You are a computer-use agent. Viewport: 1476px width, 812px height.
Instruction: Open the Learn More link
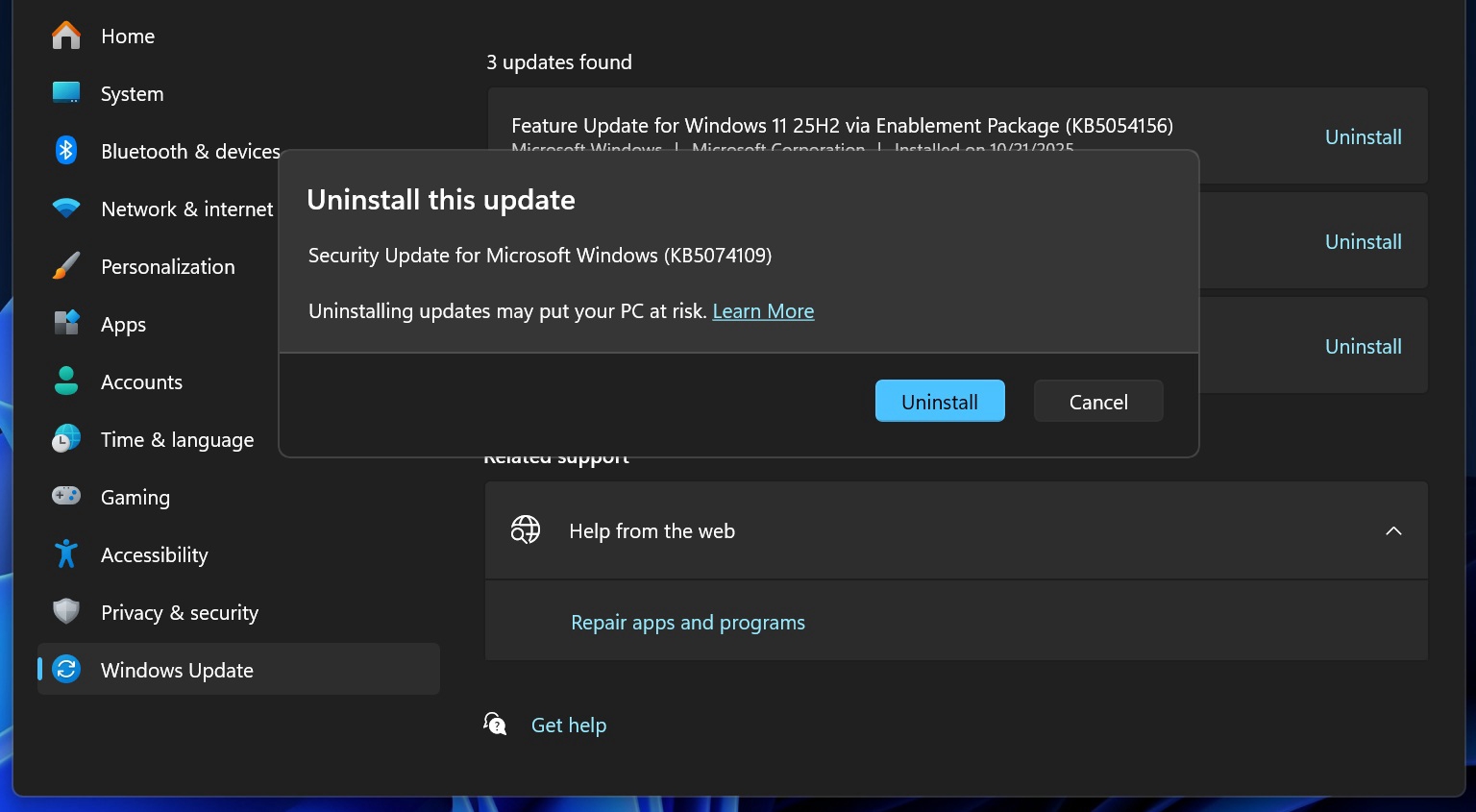tap(763, 310)
